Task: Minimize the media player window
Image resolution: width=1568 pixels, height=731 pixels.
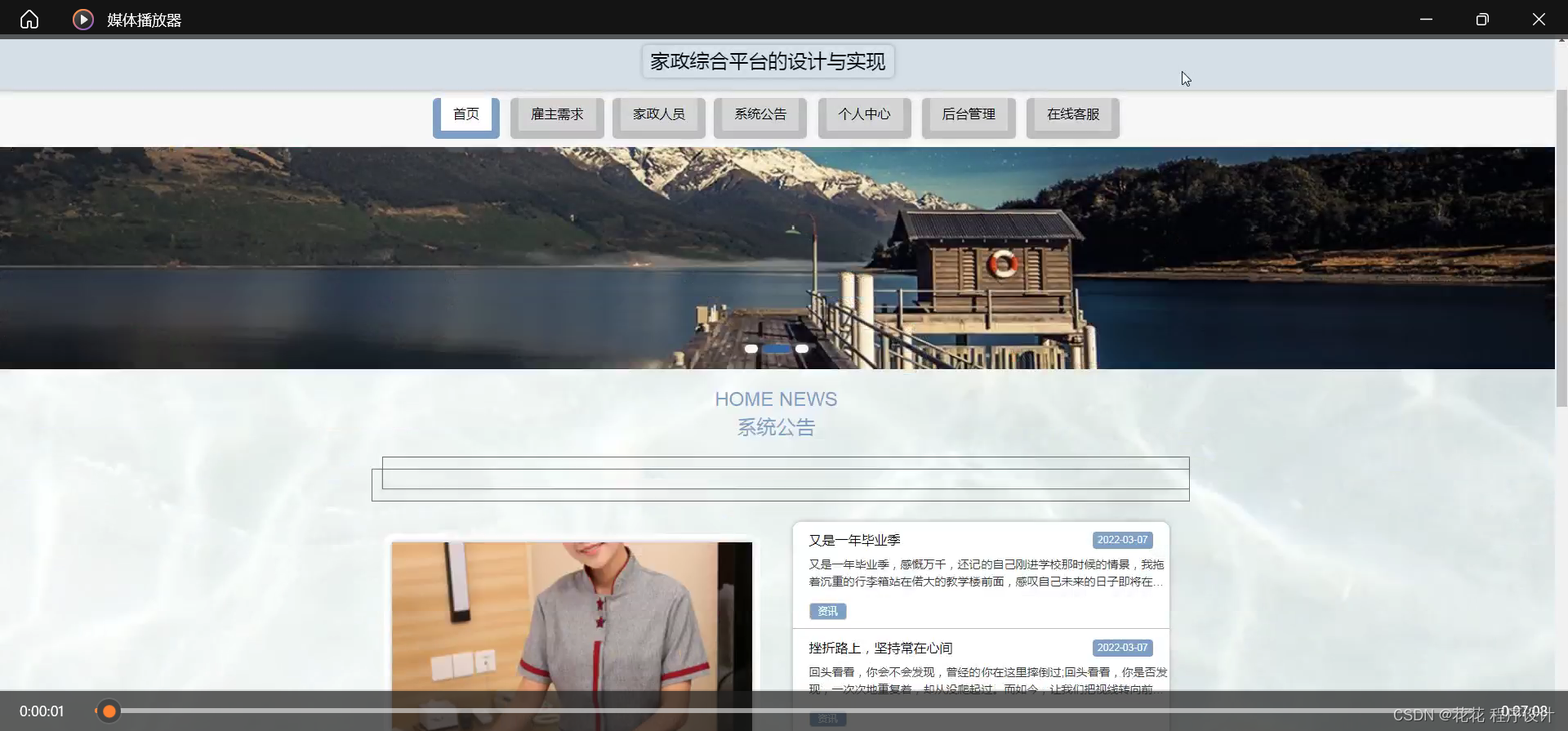Action: pos(1426,19)
